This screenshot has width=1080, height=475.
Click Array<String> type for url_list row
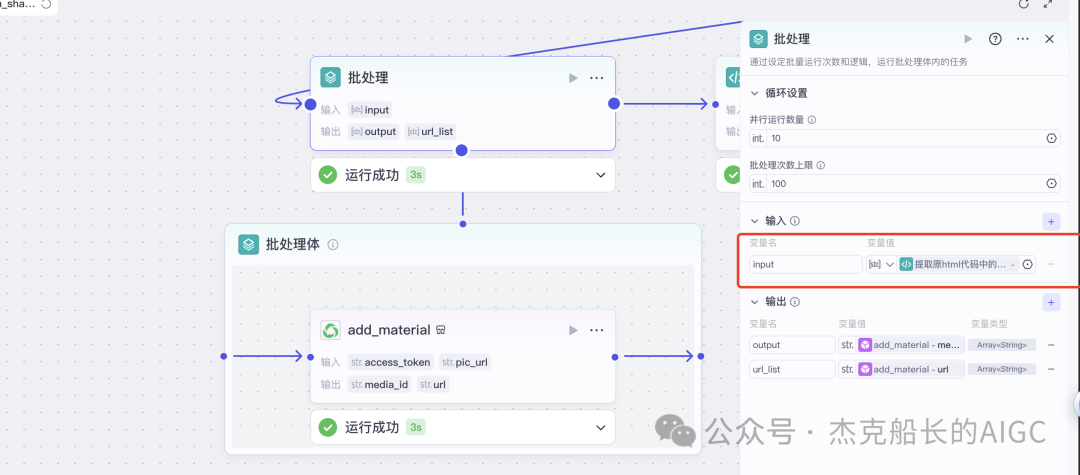1001,370
